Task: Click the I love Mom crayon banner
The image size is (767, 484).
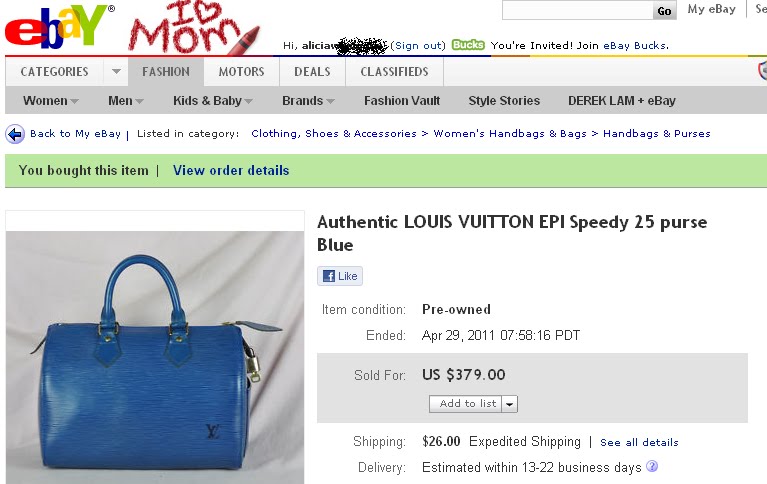Action: tap(193, 27)
